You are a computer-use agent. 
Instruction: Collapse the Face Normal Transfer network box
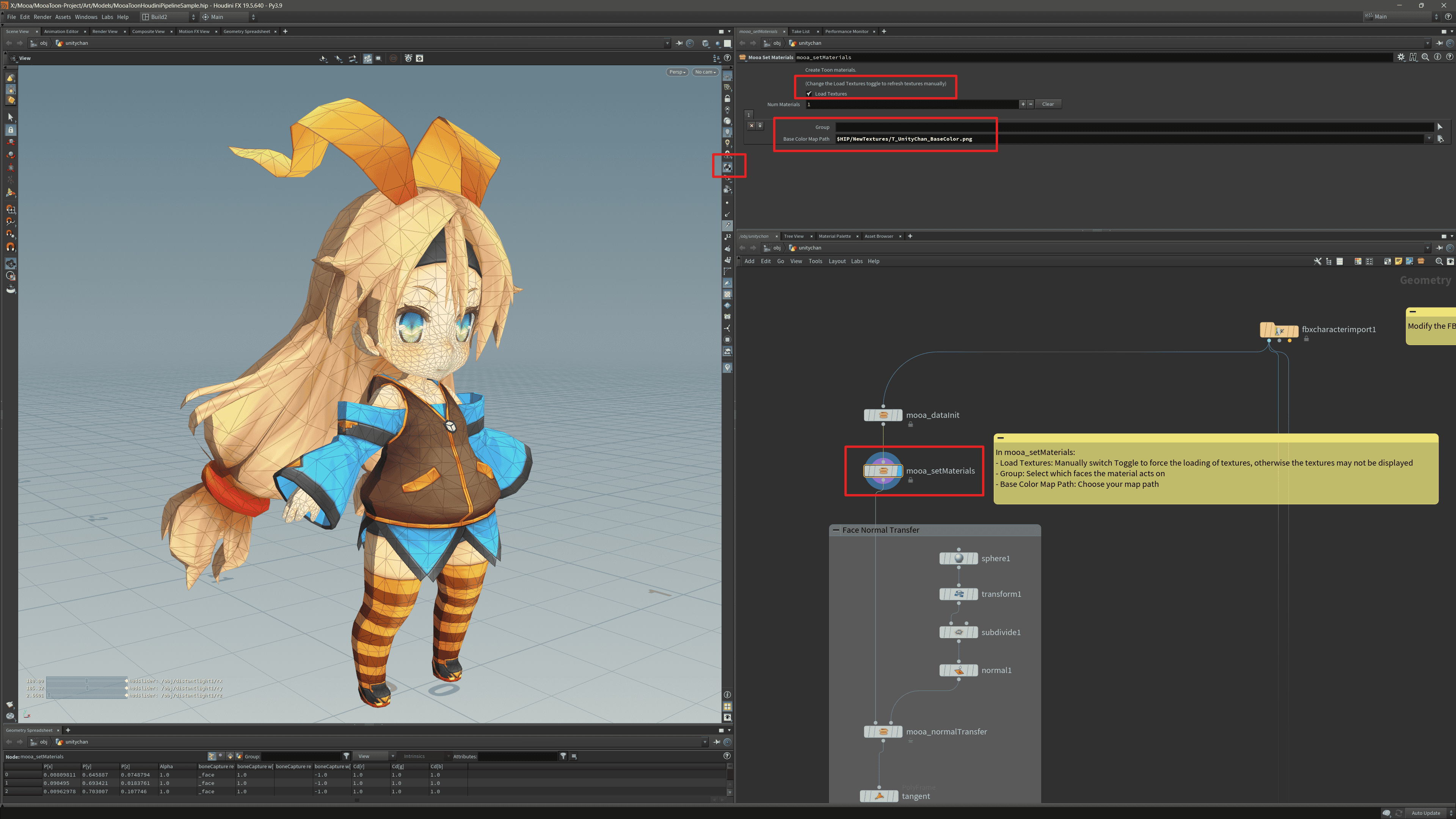(836, 530)
